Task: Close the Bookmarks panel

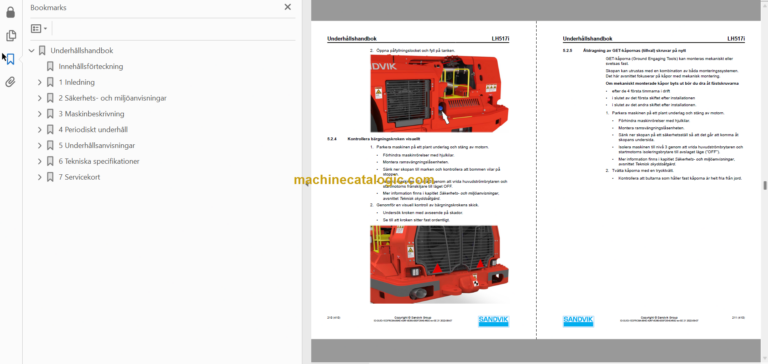Action: point(288,7)
